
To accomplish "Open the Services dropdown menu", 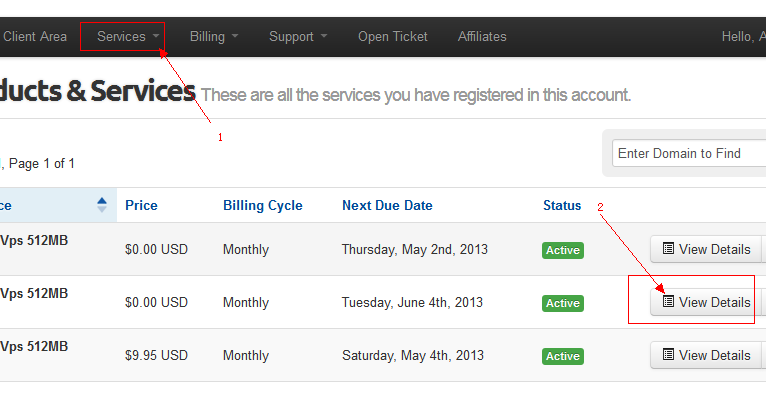I will [x=128, y=36].
